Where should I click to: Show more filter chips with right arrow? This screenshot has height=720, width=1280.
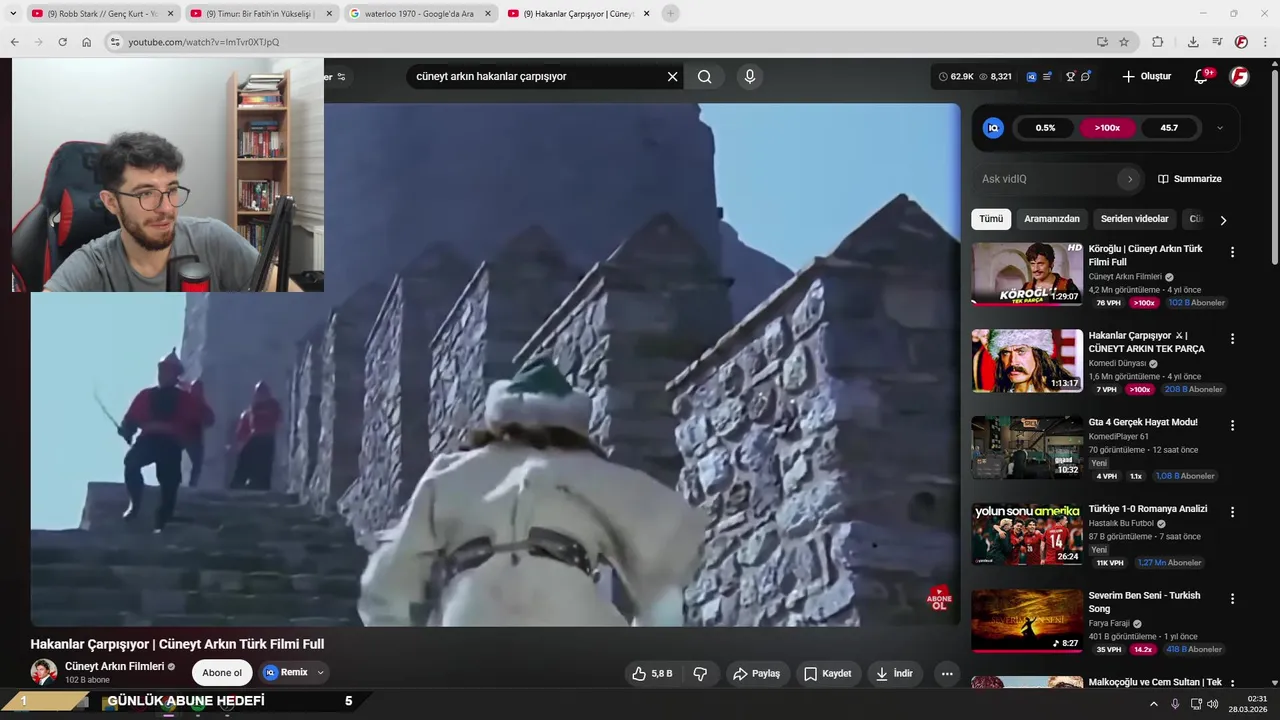tap(1222, 220)
